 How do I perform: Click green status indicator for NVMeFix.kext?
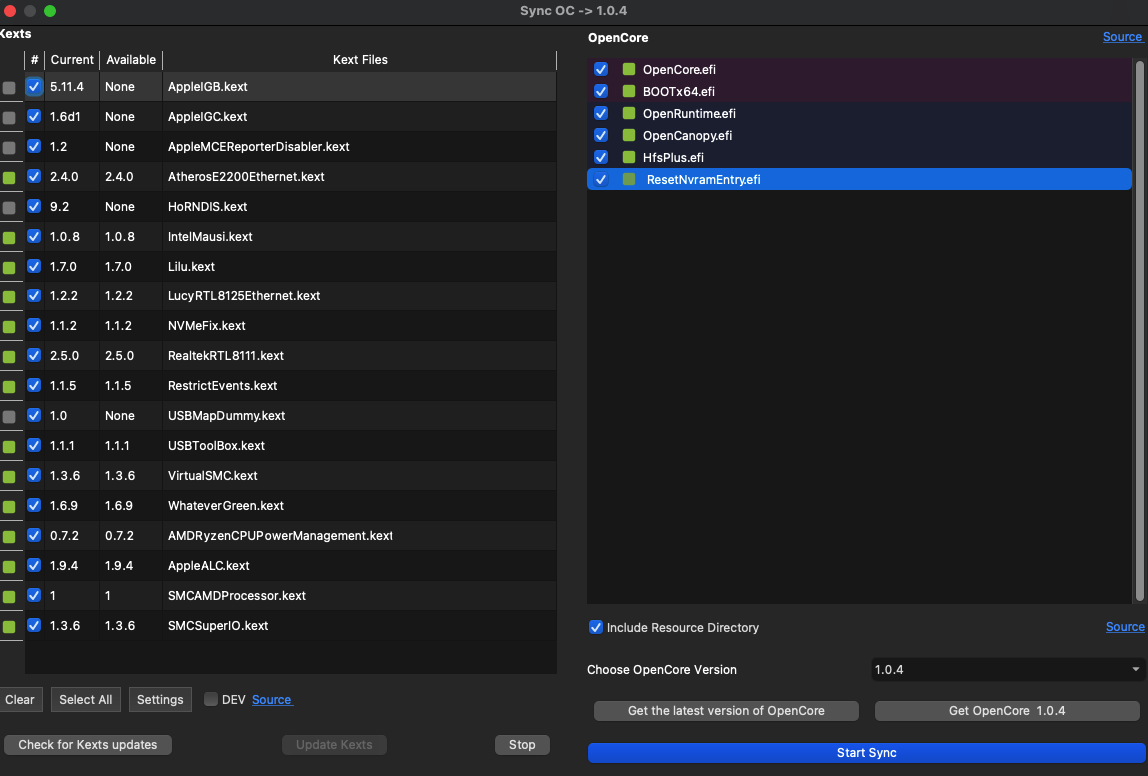click(9, 327)
